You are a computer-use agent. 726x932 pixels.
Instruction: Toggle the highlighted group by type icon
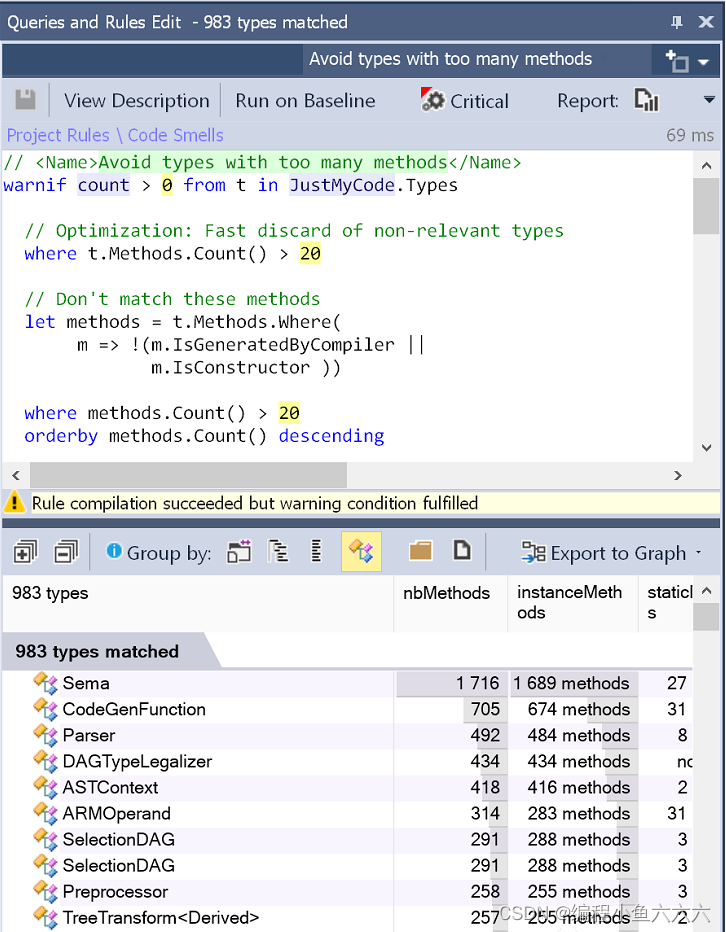click(361, 552)
